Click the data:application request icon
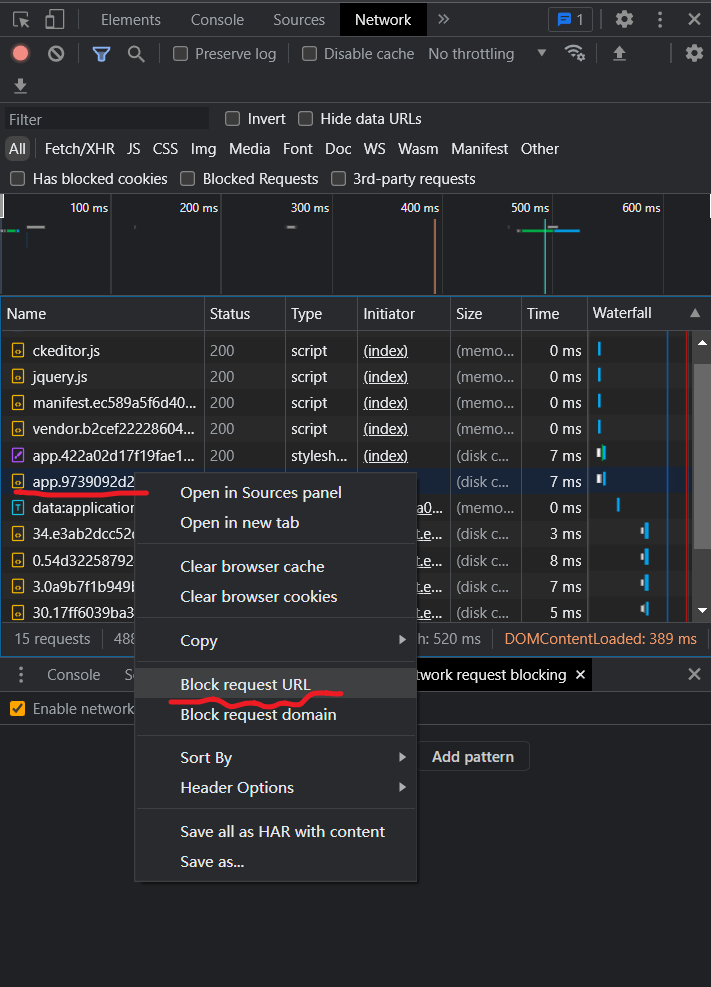The height and width of the screenshot is (987, 711). (x=18, y=507)
